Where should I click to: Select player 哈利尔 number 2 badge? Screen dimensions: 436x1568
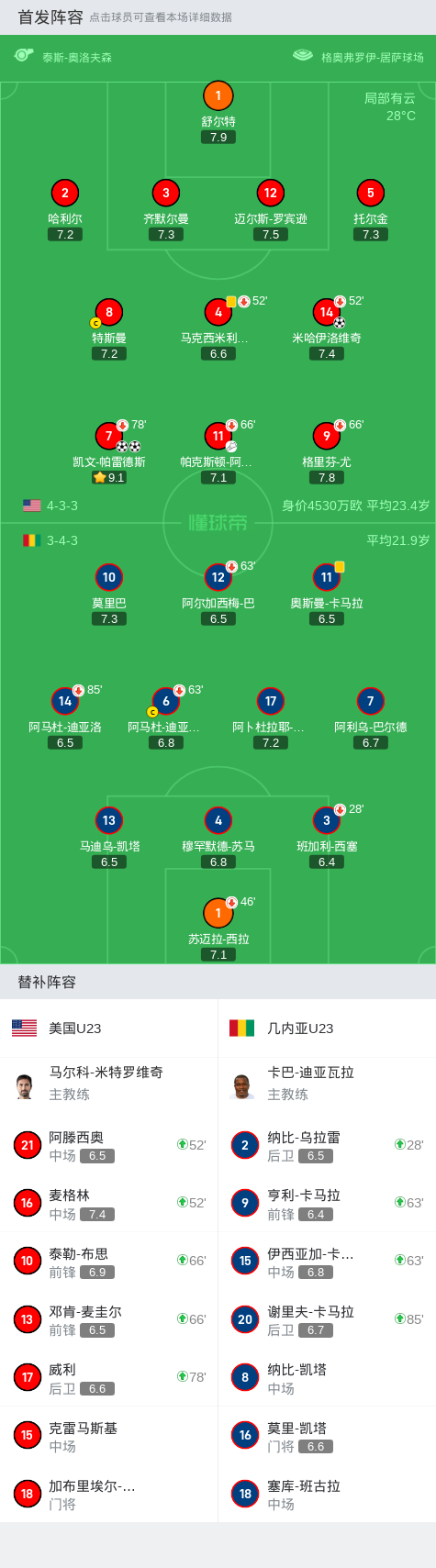click(65, 193)
